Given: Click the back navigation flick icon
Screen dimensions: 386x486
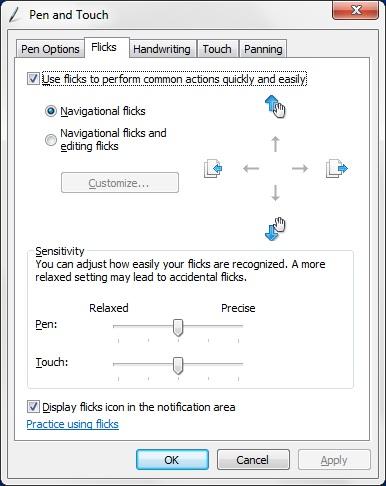Looking at the screenshot, I should pos(213,169).
